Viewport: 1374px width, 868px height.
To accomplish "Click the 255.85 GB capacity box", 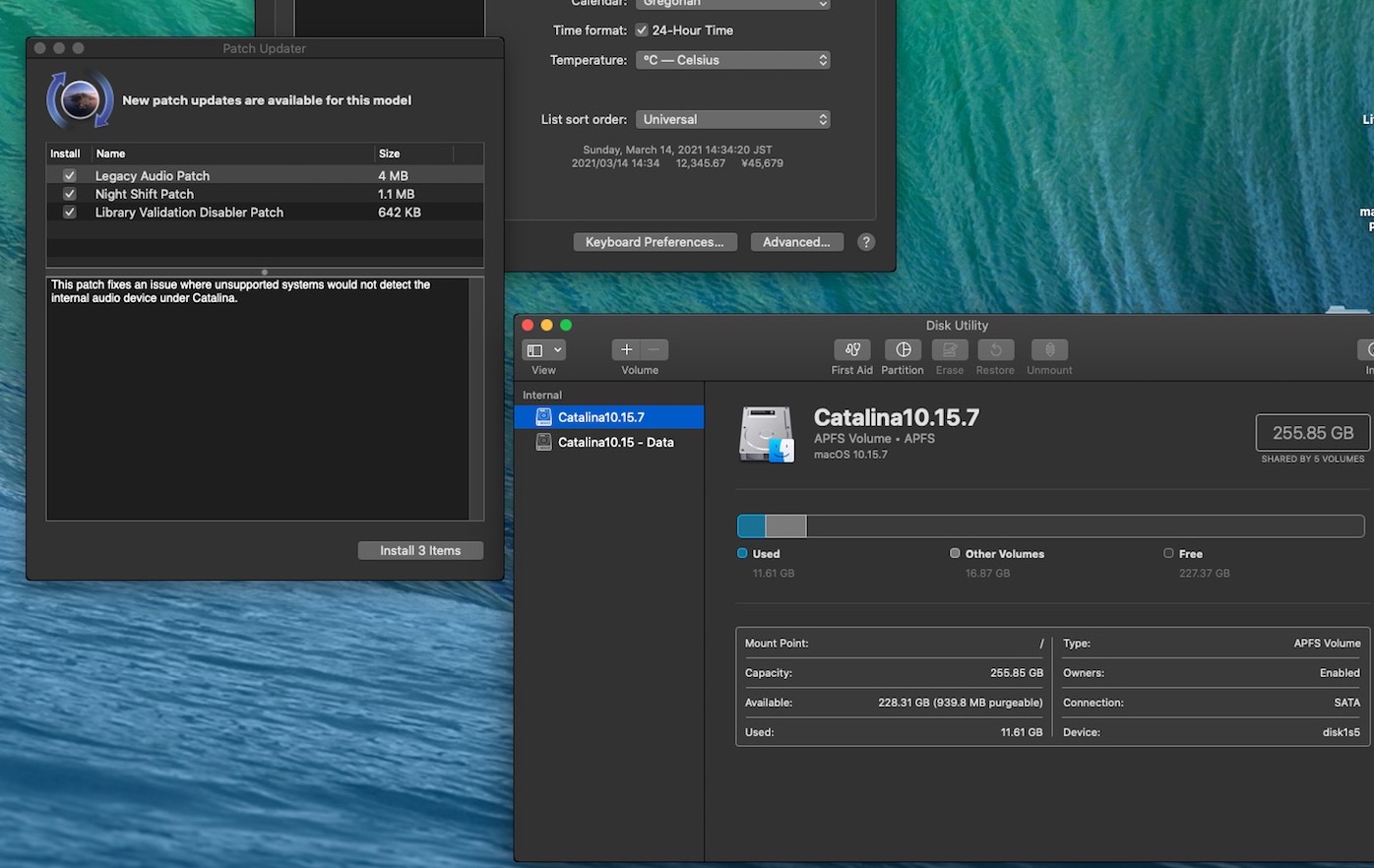I will click(x=1312, y=433).
